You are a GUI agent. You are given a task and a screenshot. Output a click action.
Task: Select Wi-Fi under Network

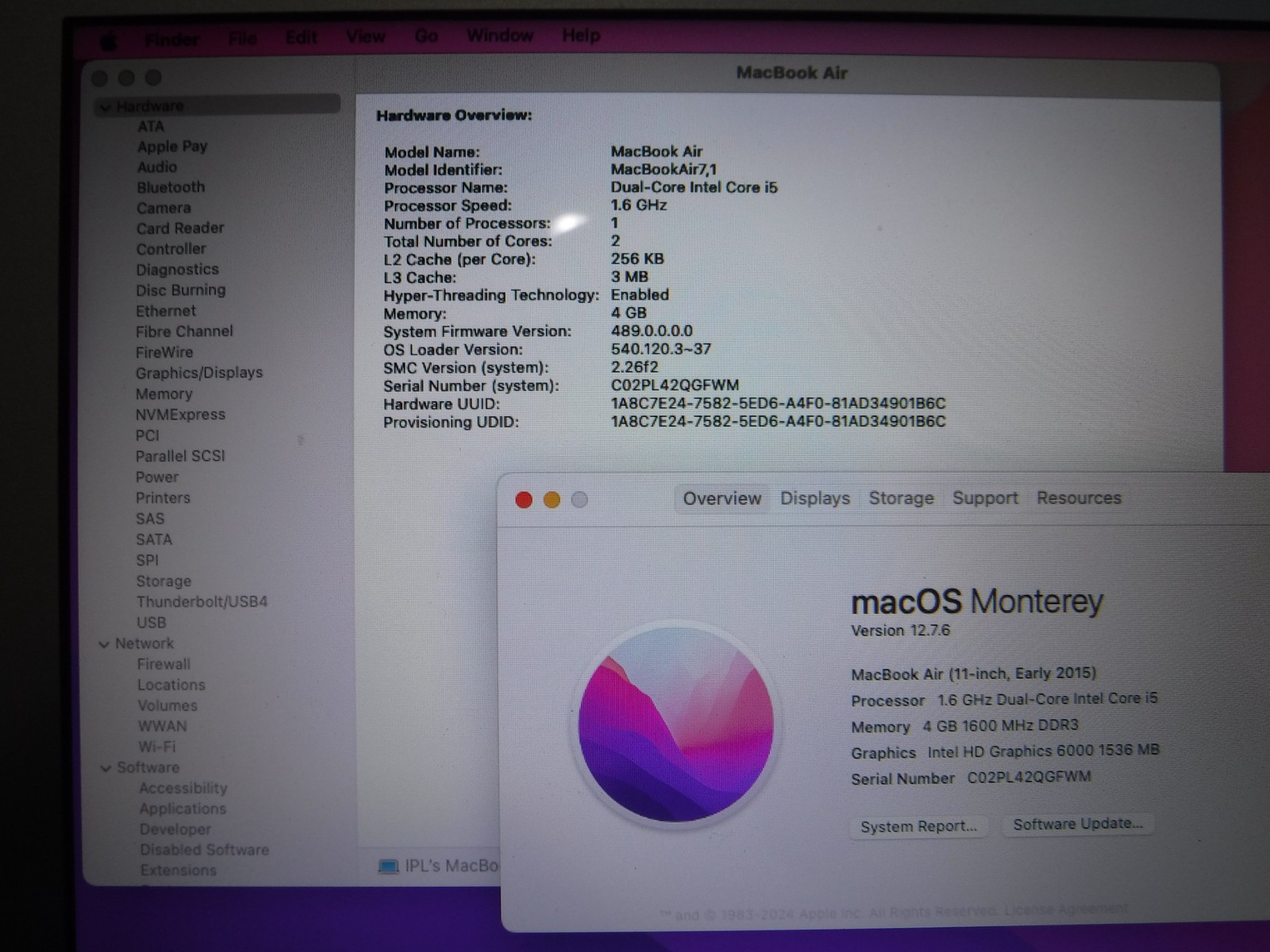tap(157, 747)
